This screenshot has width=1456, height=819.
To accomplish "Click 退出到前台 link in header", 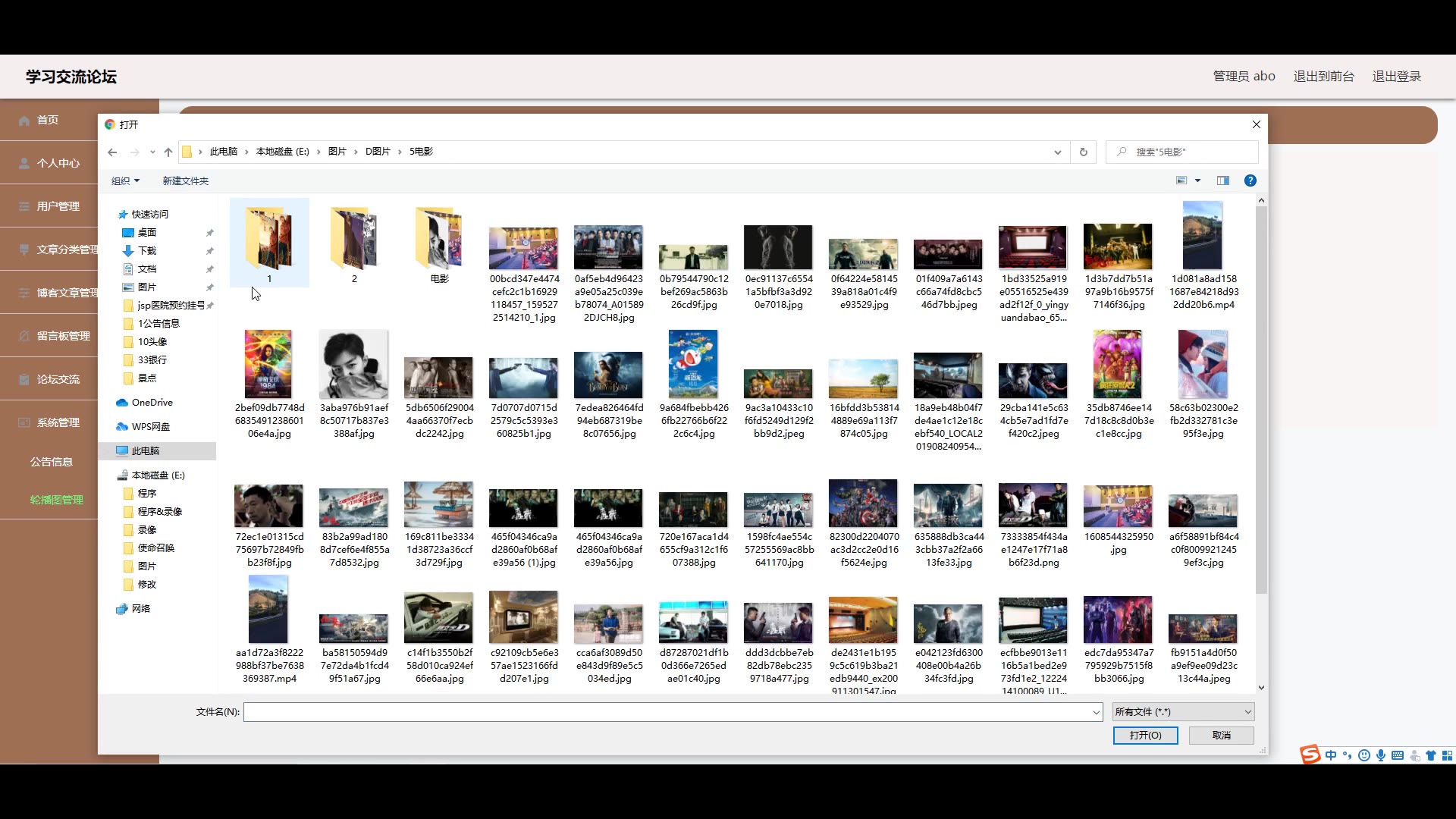I will pyautogui.click(x=1323, y=76).
